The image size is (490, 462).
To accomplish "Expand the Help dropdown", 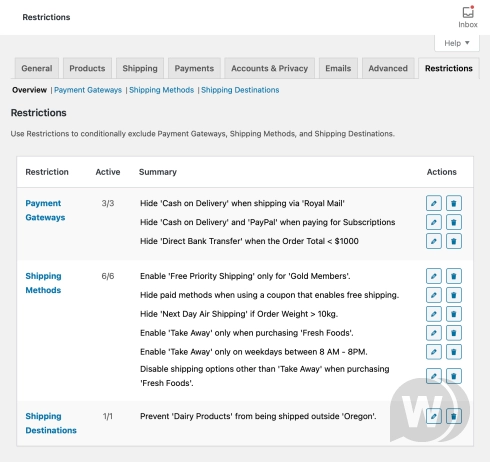I will (x=457, y=43).
